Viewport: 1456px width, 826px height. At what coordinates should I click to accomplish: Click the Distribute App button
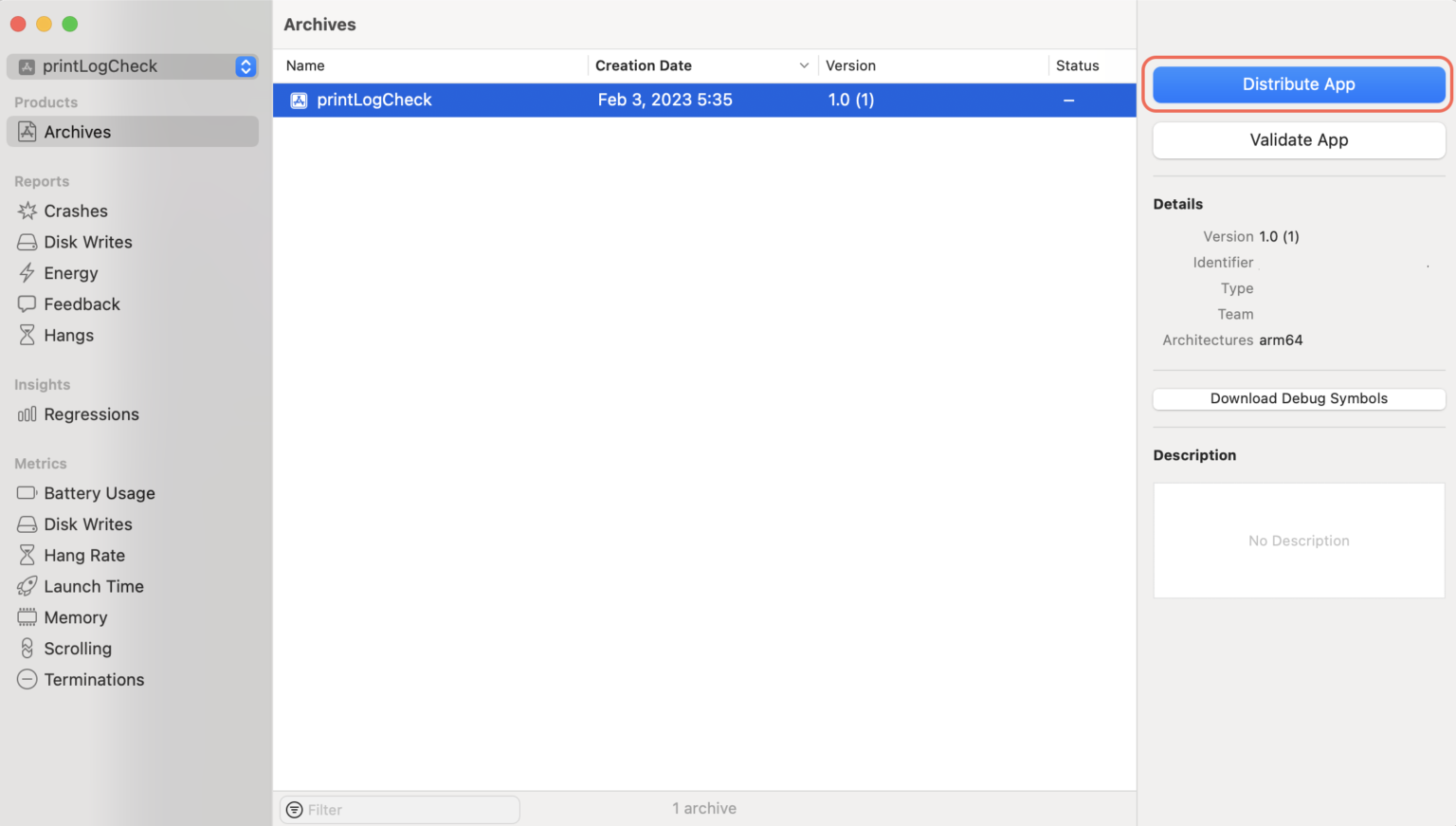[1298, 83]
